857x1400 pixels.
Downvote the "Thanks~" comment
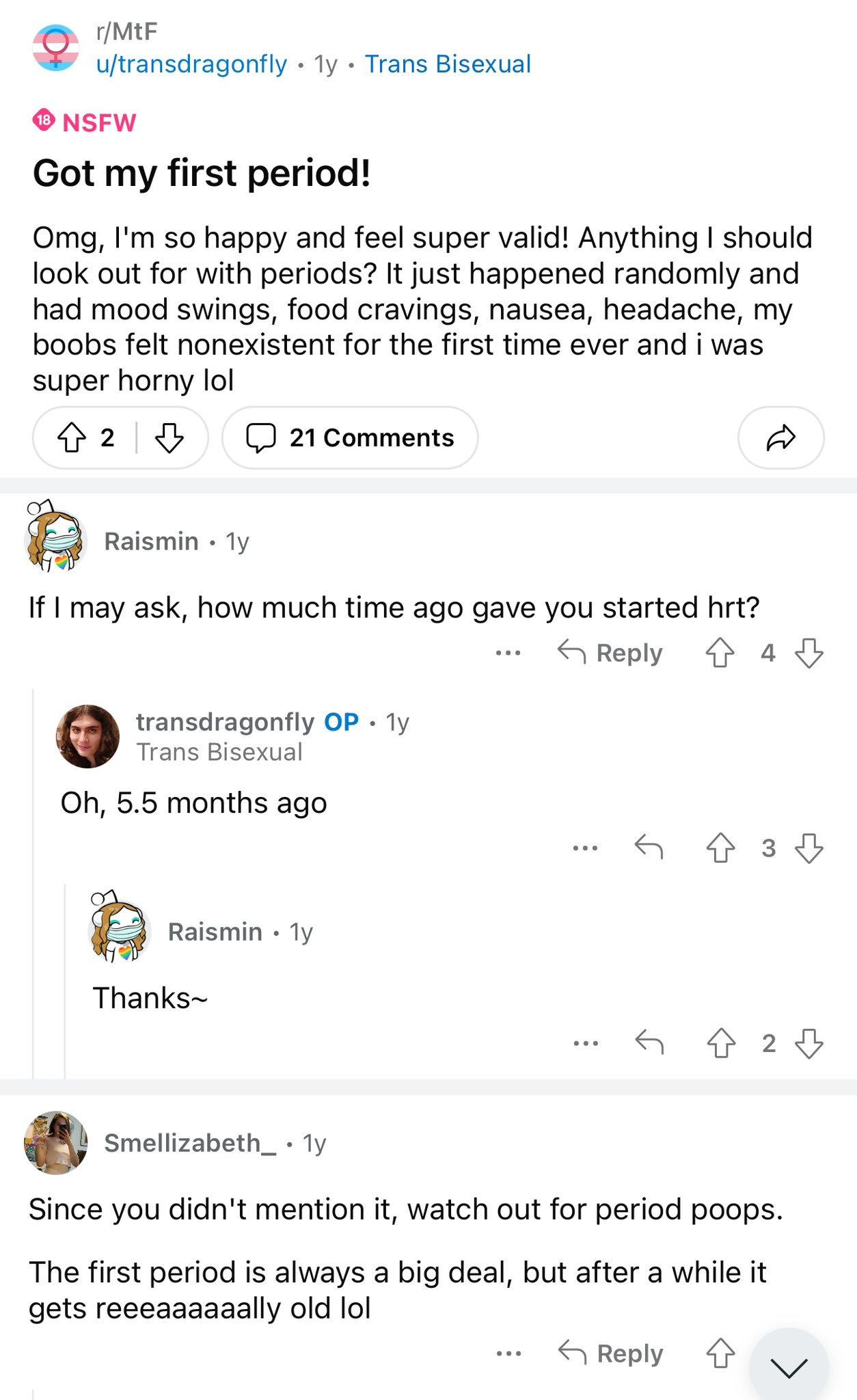(809, 1043)
